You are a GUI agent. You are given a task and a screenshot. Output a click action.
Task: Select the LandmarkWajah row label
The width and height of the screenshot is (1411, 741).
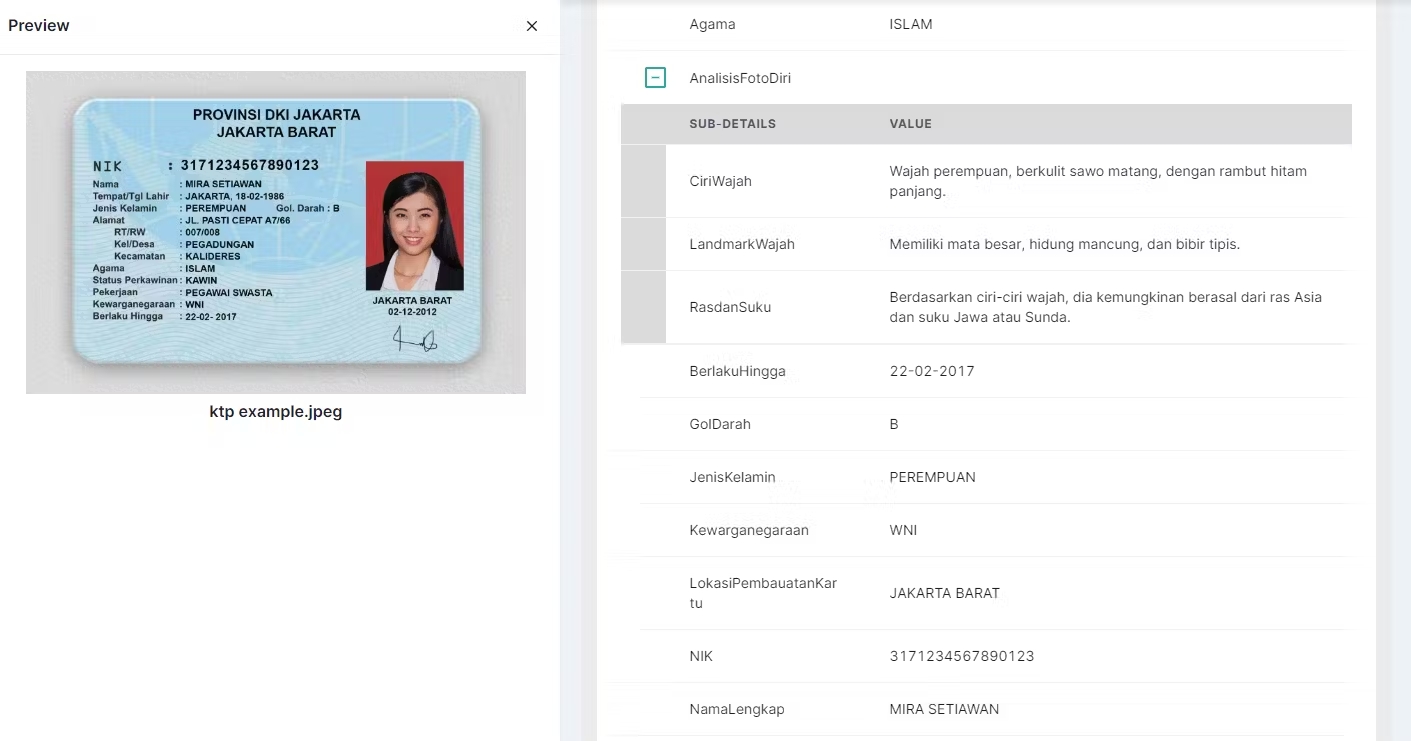pyautogui.click(x=742, y=244)
